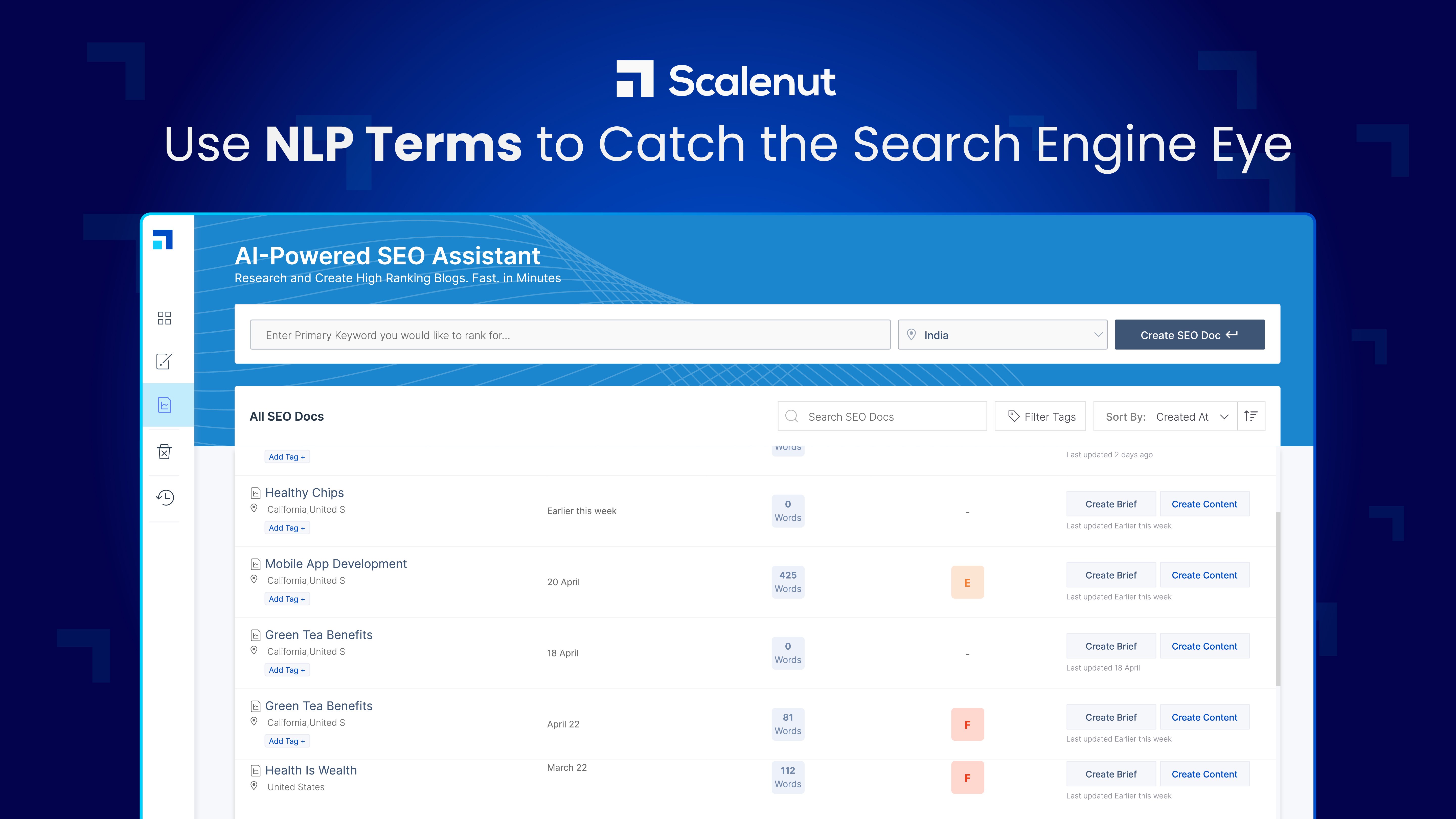The width and height of the screenshot is (1456, 819).
Task: Click Create Brief for Mobile App Development
Action: [1110, 574]
